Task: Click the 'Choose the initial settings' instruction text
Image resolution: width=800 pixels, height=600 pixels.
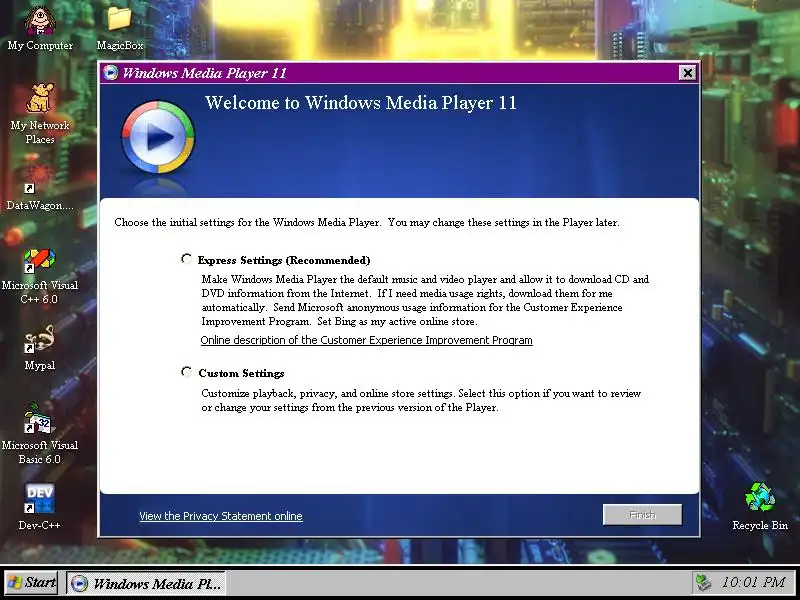Action: (x=367, y=222)
